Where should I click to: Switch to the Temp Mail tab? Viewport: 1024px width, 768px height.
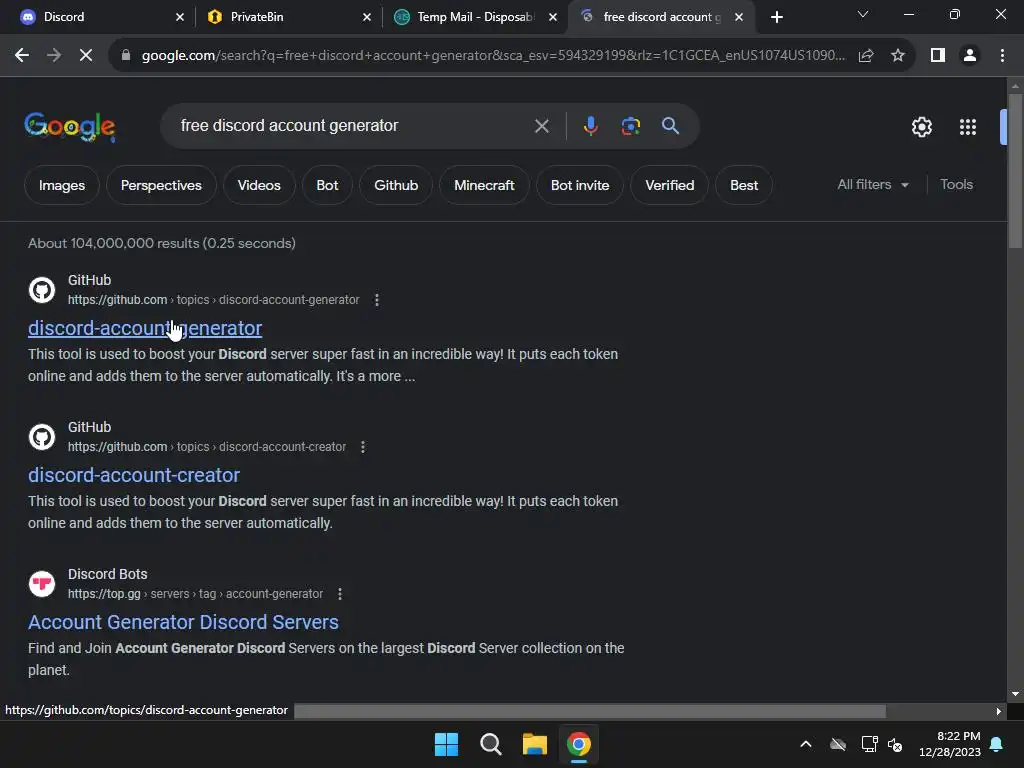[x=475, y=17]
